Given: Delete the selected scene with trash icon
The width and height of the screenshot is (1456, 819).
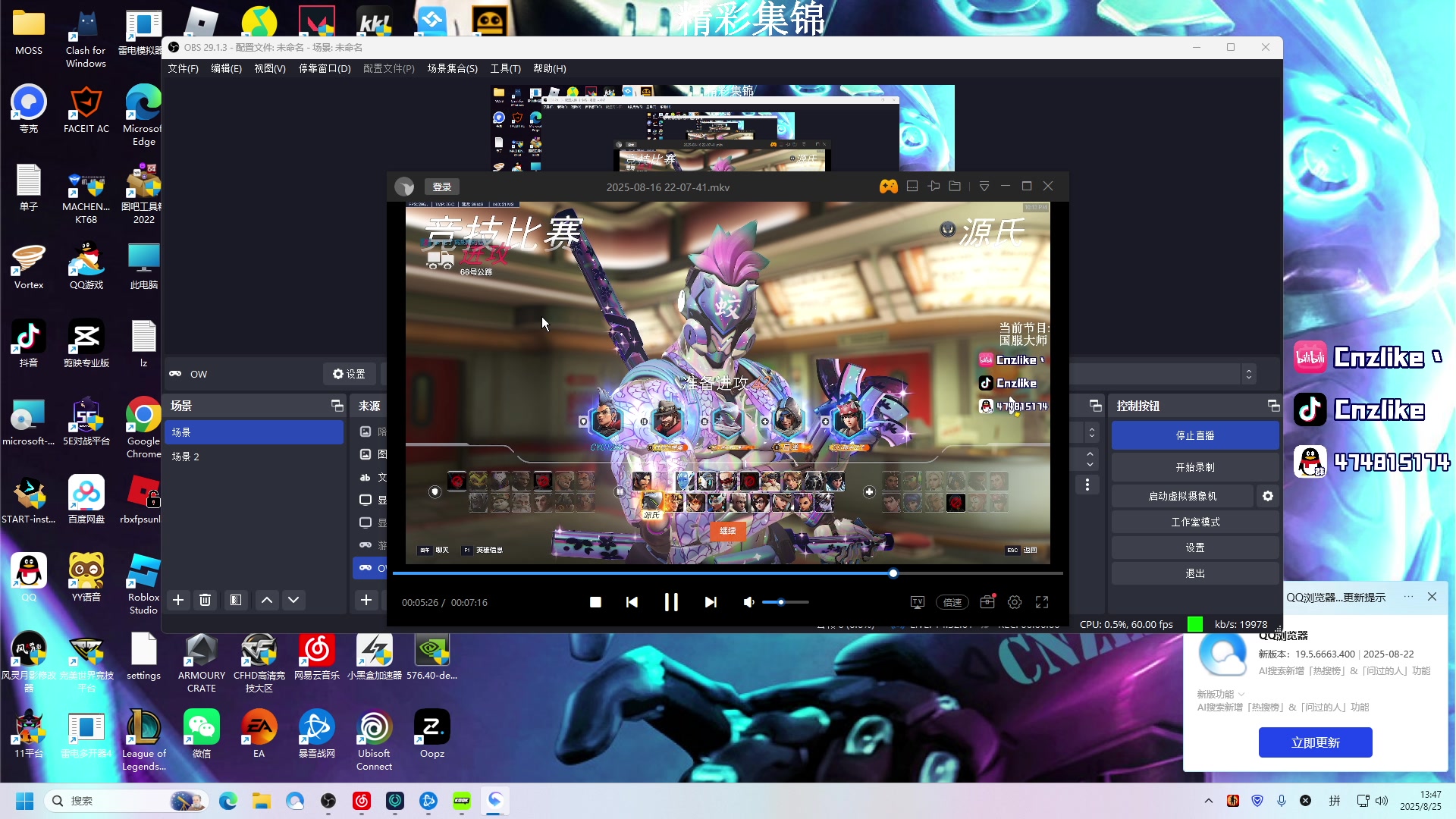Looking at the screenshot, I should click(x=205, y=600).
